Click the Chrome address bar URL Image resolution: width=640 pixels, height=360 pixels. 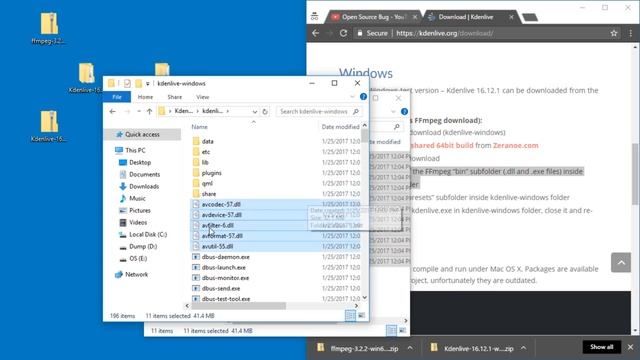pyautogui.click(x=444, y=33)
